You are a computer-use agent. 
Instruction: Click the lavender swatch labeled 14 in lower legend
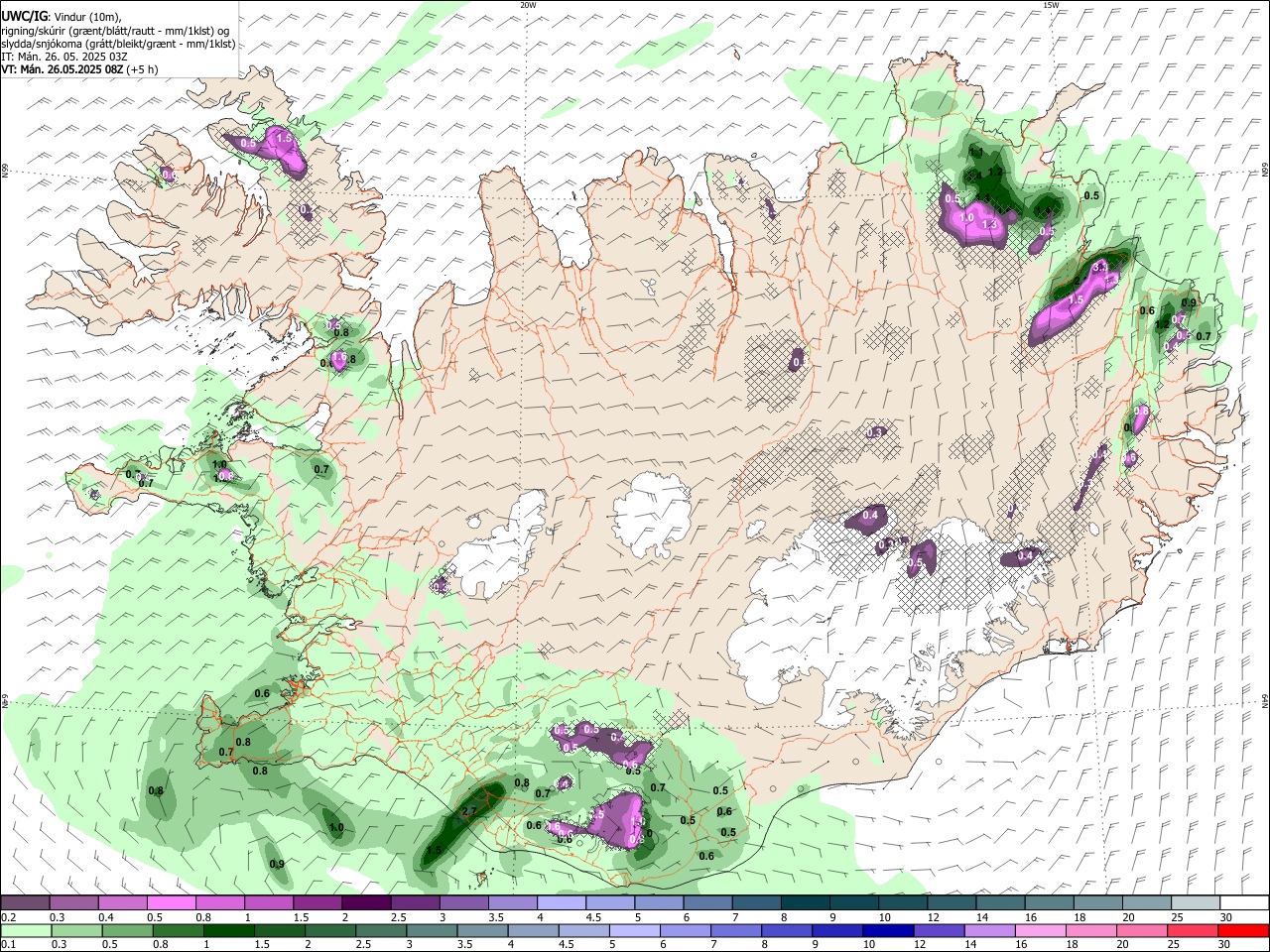click(988, 931)
